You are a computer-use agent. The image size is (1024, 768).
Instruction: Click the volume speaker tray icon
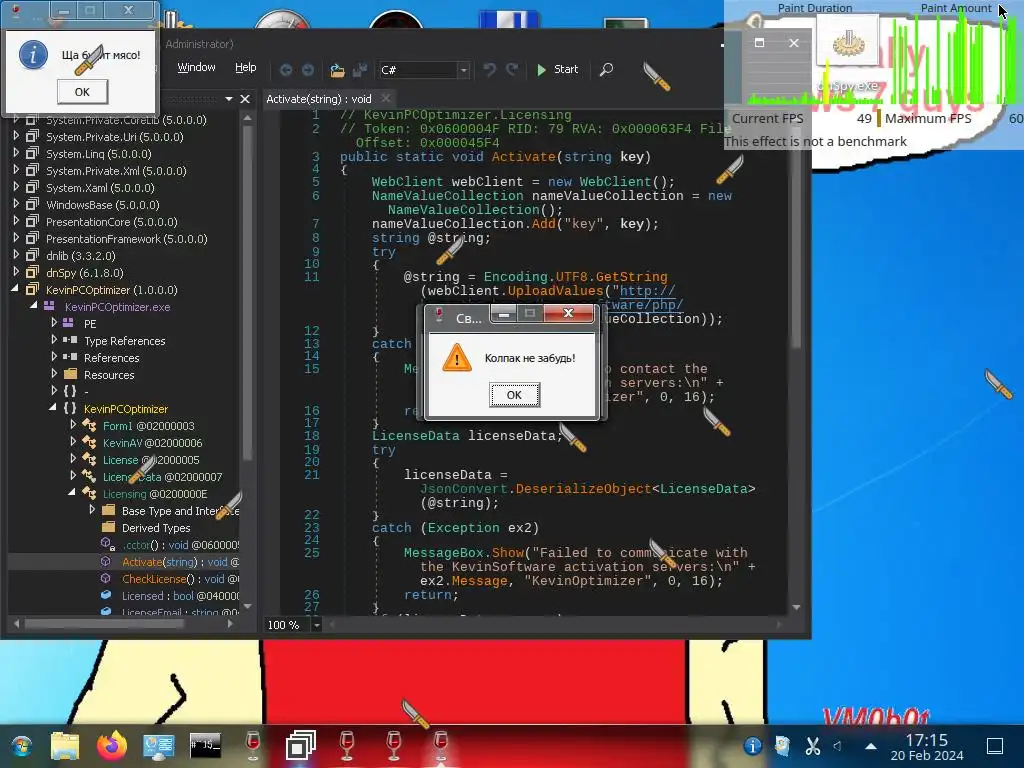(838, 745)
